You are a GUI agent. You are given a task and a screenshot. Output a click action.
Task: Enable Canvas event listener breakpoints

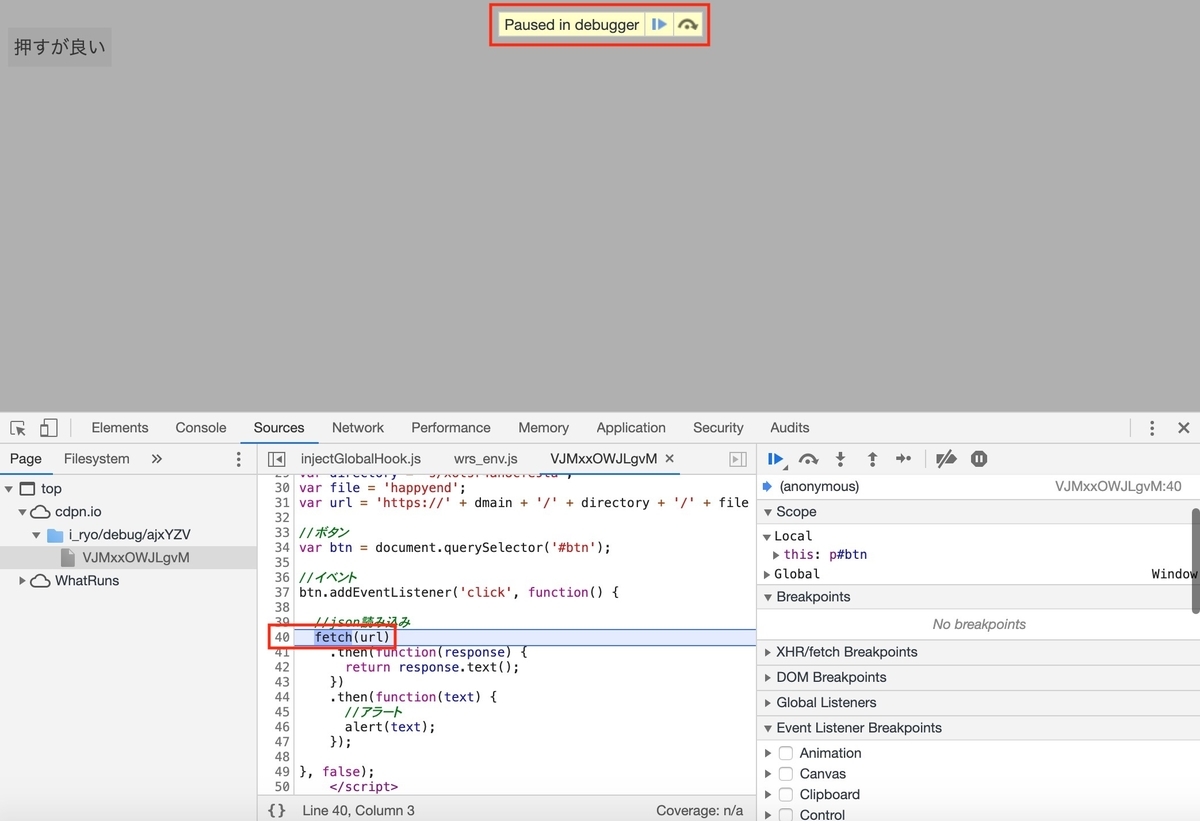pyautogui.click(x=786, y=774)
